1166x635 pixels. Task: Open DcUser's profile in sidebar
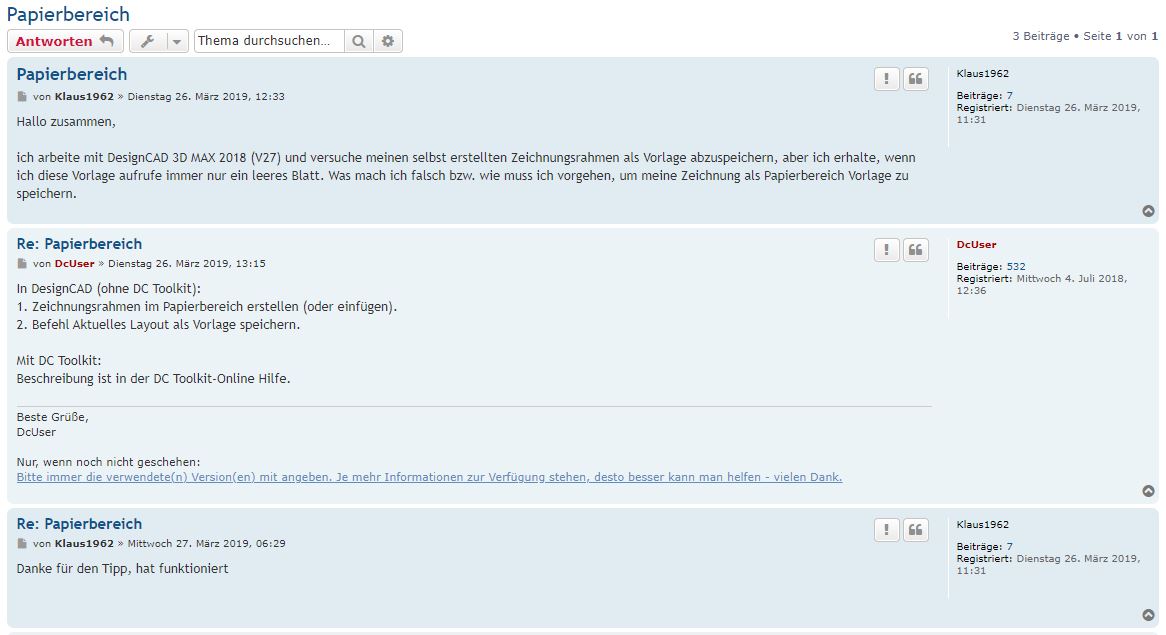(x=976, y=244)
